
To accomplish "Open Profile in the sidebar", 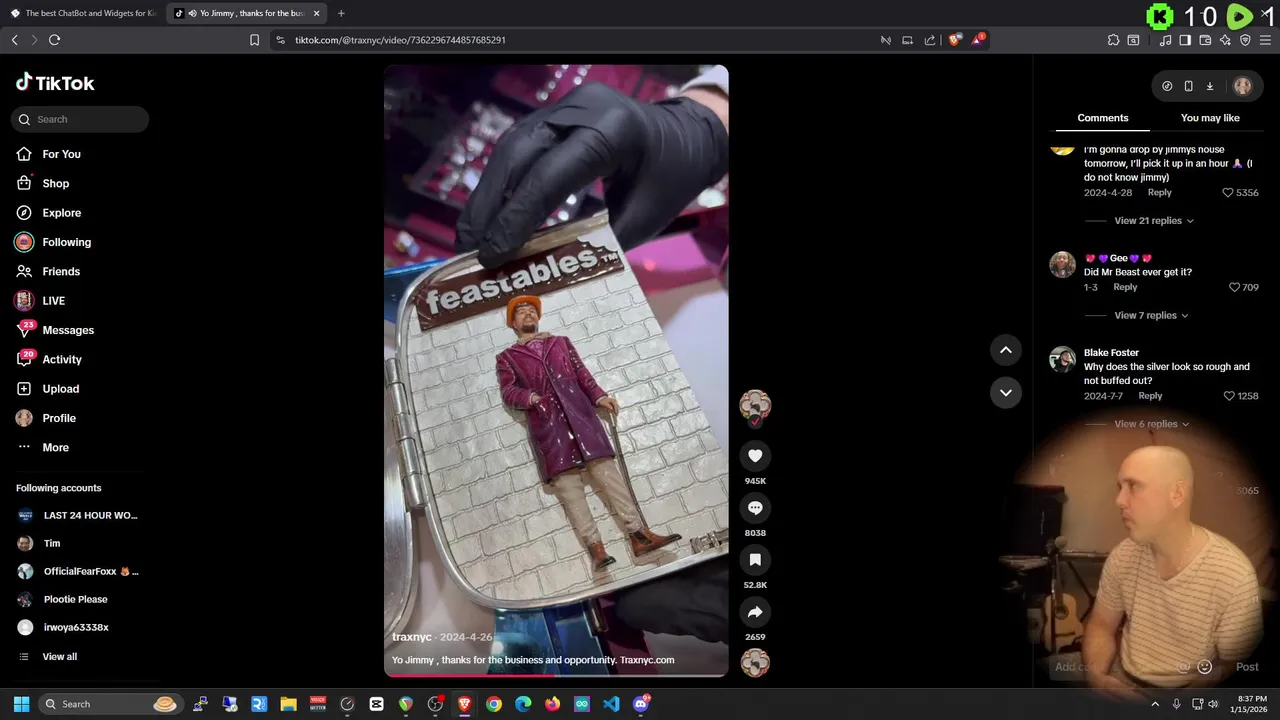I will (58, 418).
